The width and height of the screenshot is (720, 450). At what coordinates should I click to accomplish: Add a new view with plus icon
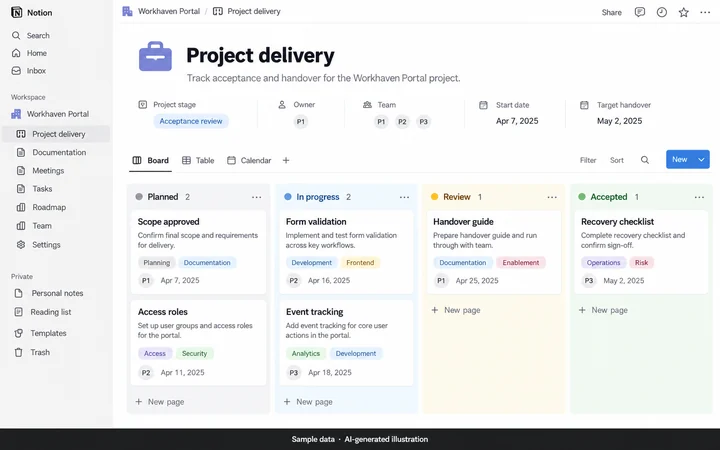(x=286, y=160)
